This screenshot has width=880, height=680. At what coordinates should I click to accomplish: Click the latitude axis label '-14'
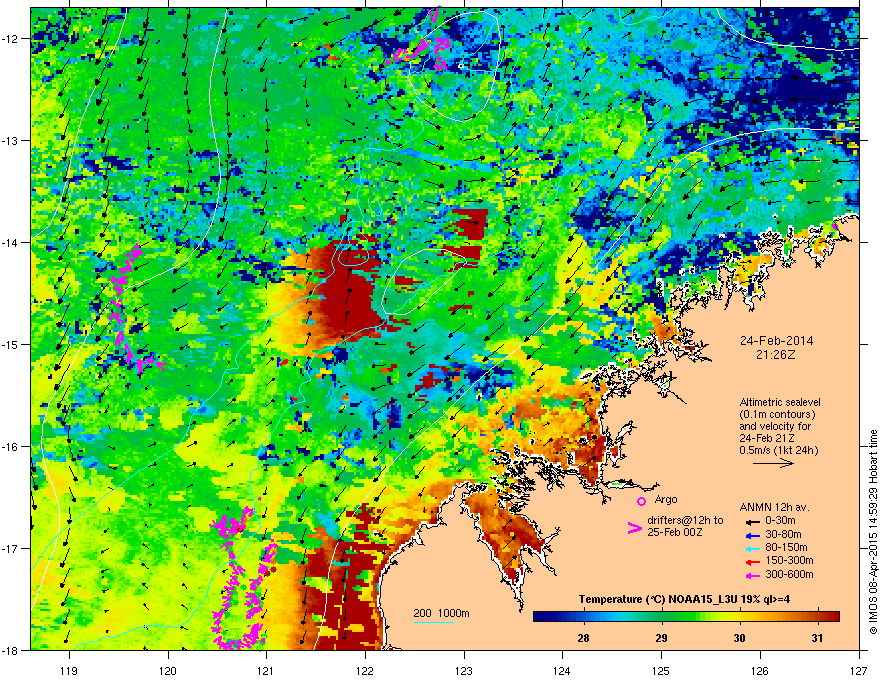pyautogui.click(x=10, y=242)
